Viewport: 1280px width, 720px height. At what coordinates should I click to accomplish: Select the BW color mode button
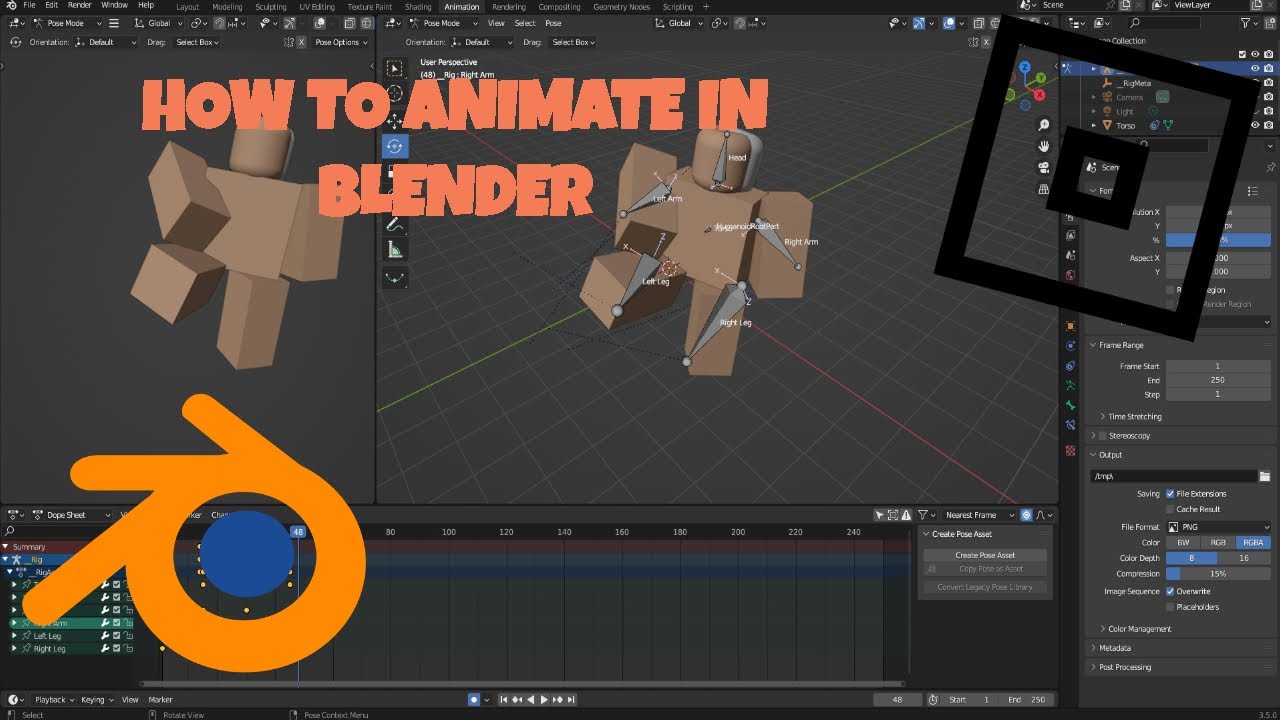pos(1183,543)
